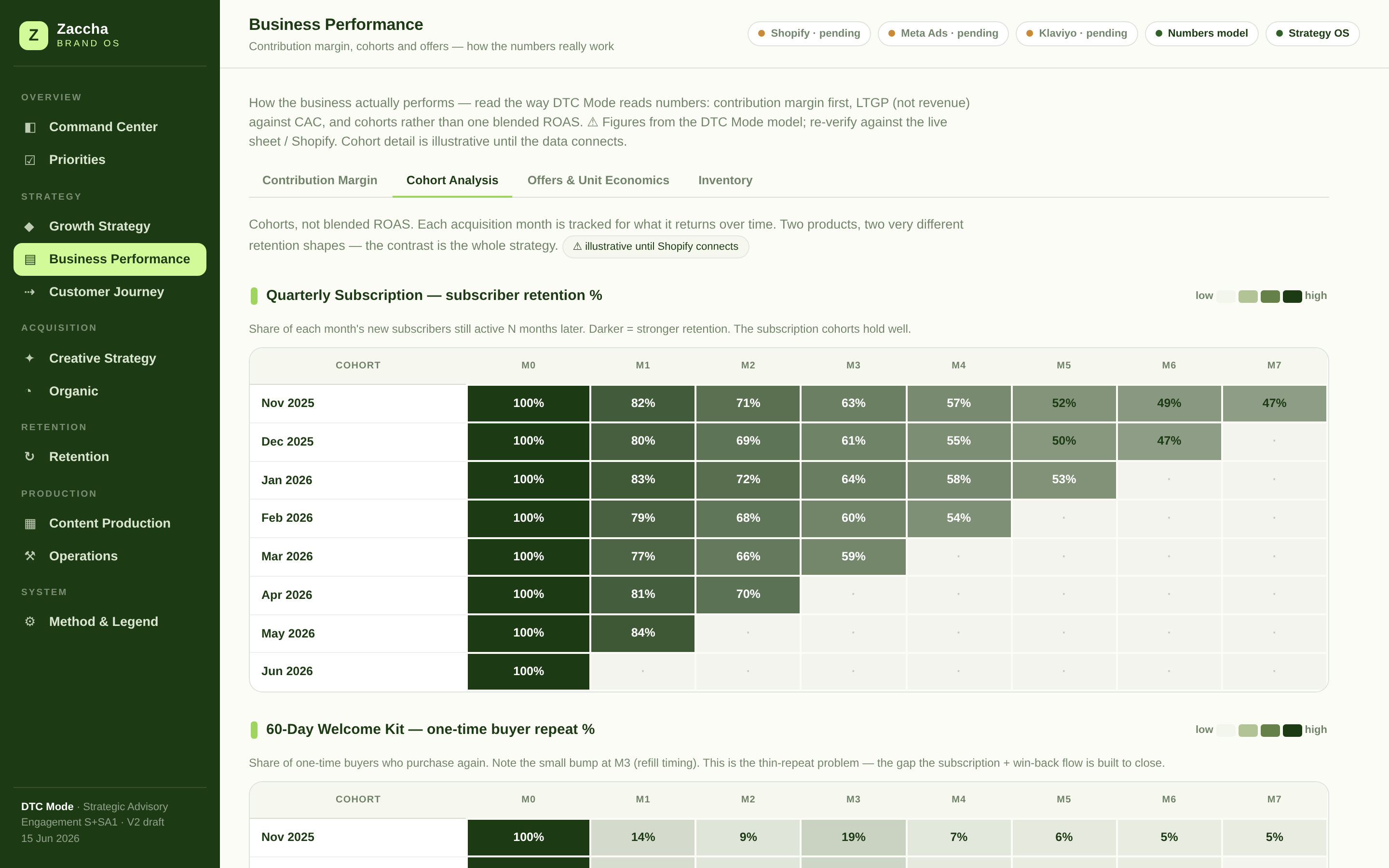Click the orange status dot on Meta Ads pill
1389x868 pixels.
tap(891, 33)
